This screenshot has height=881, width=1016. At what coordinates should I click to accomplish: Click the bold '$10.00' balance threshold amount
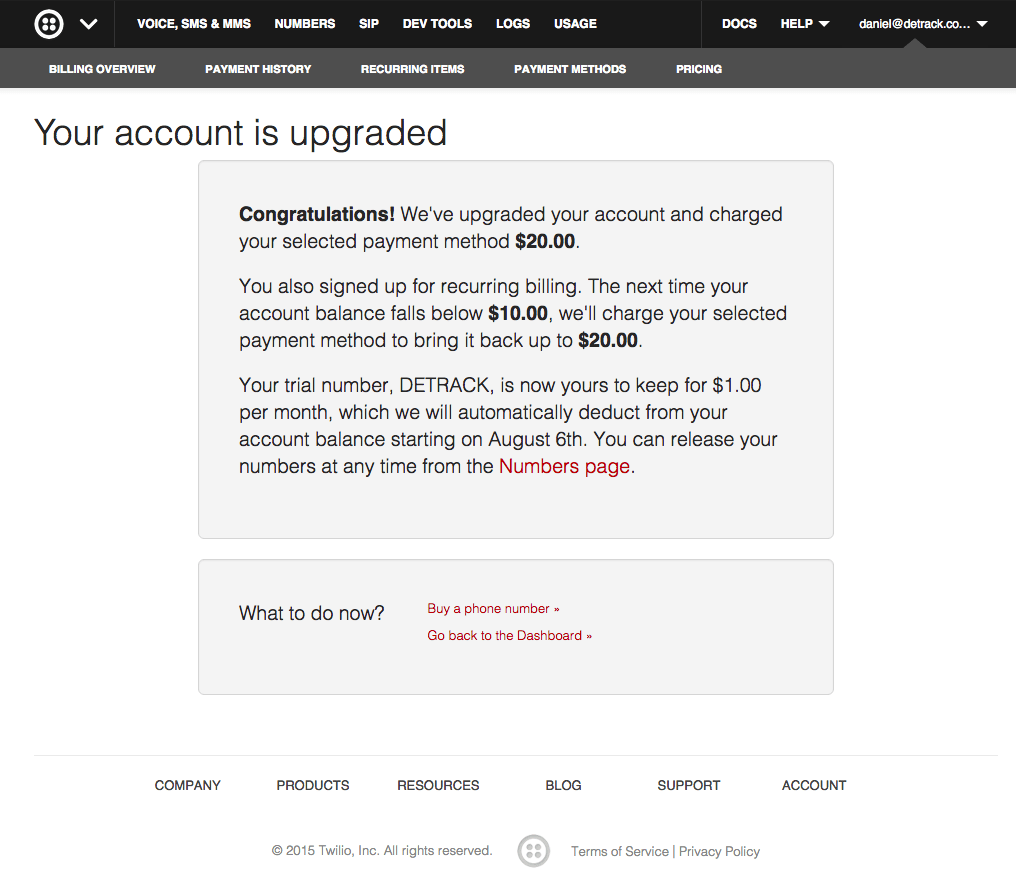518,314
